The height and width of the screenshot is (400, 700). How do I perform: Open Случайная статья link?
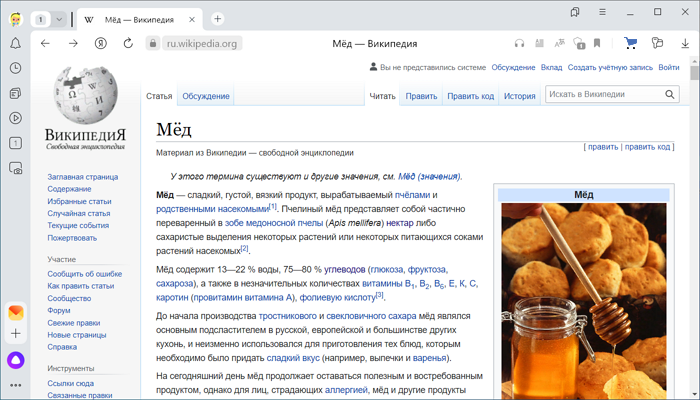(79, 213)
